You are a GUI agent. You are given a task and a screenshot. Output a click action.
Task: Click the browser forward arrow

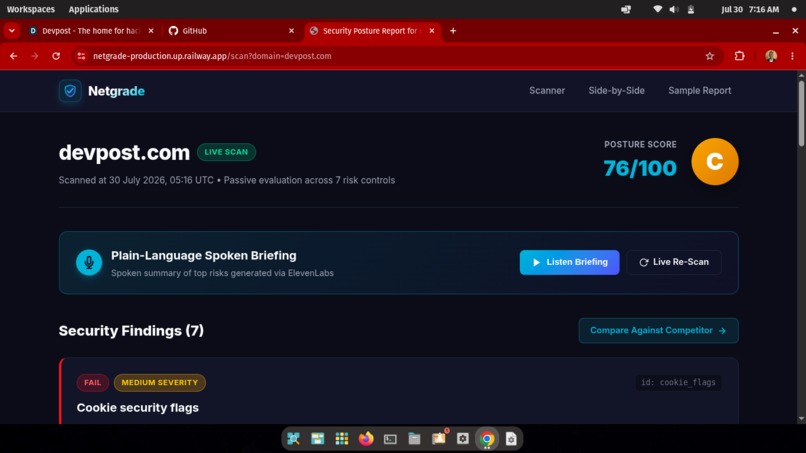coord(34,56)
